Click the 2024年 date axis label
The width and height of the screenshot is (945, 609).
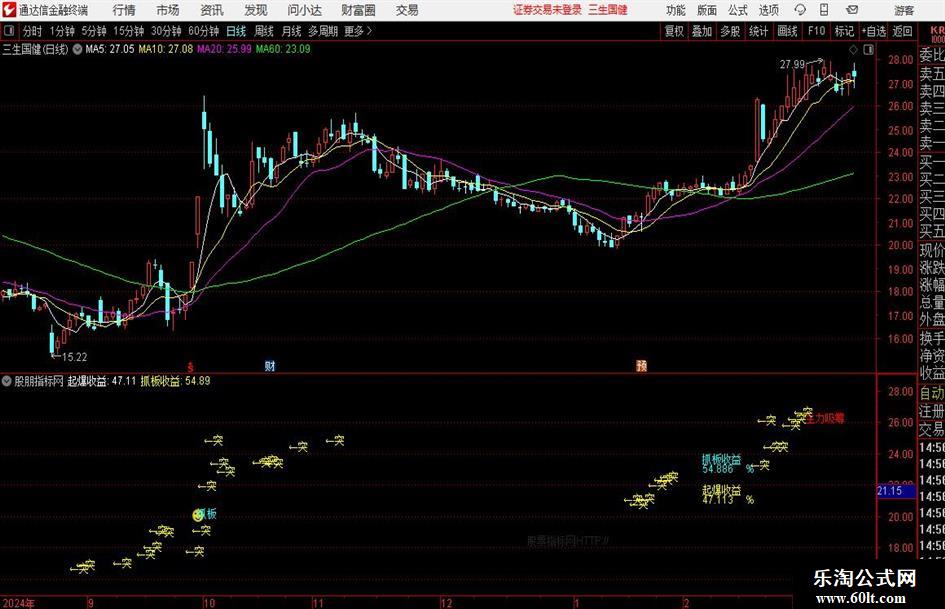click(x=19, y=603)
